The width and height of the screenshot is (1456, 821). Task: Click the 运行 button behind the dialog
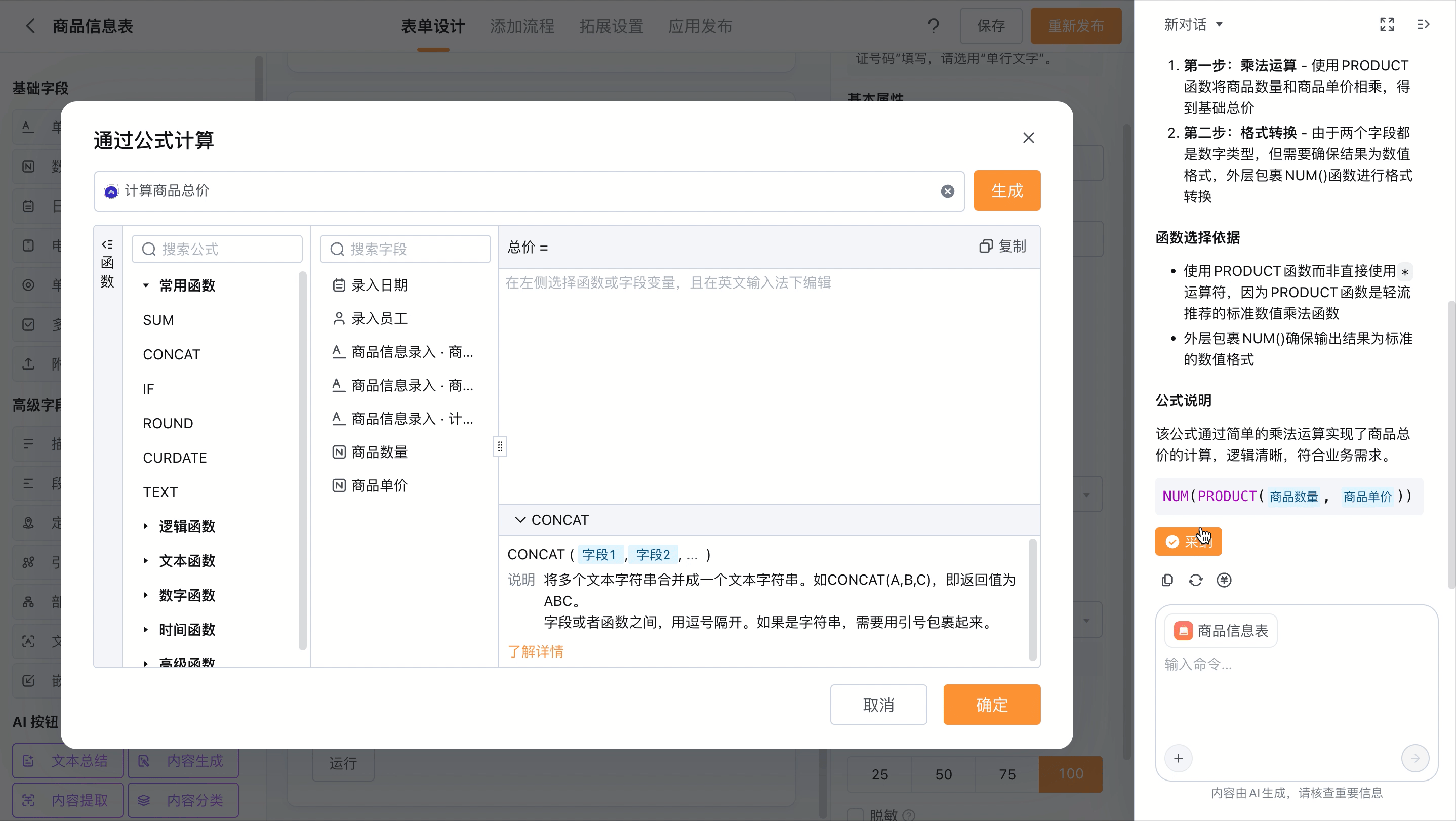coord(343,763)
